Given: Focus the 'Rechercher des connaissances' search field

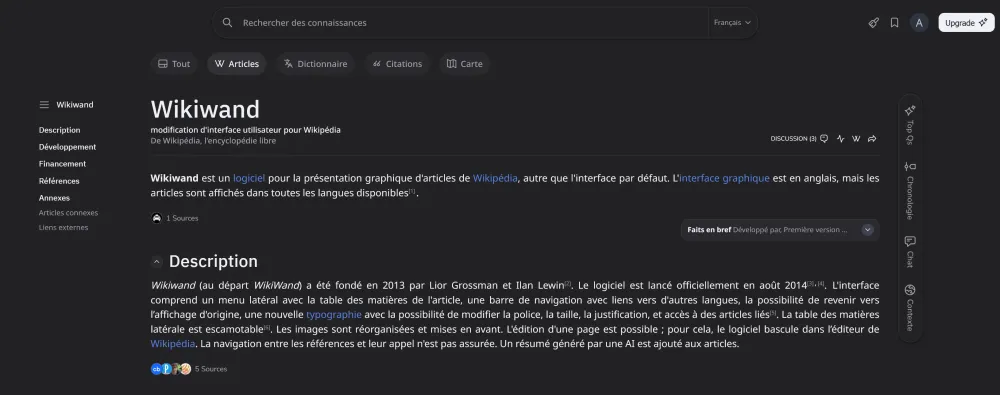Looking at the screenshot, I should (459, 23).
